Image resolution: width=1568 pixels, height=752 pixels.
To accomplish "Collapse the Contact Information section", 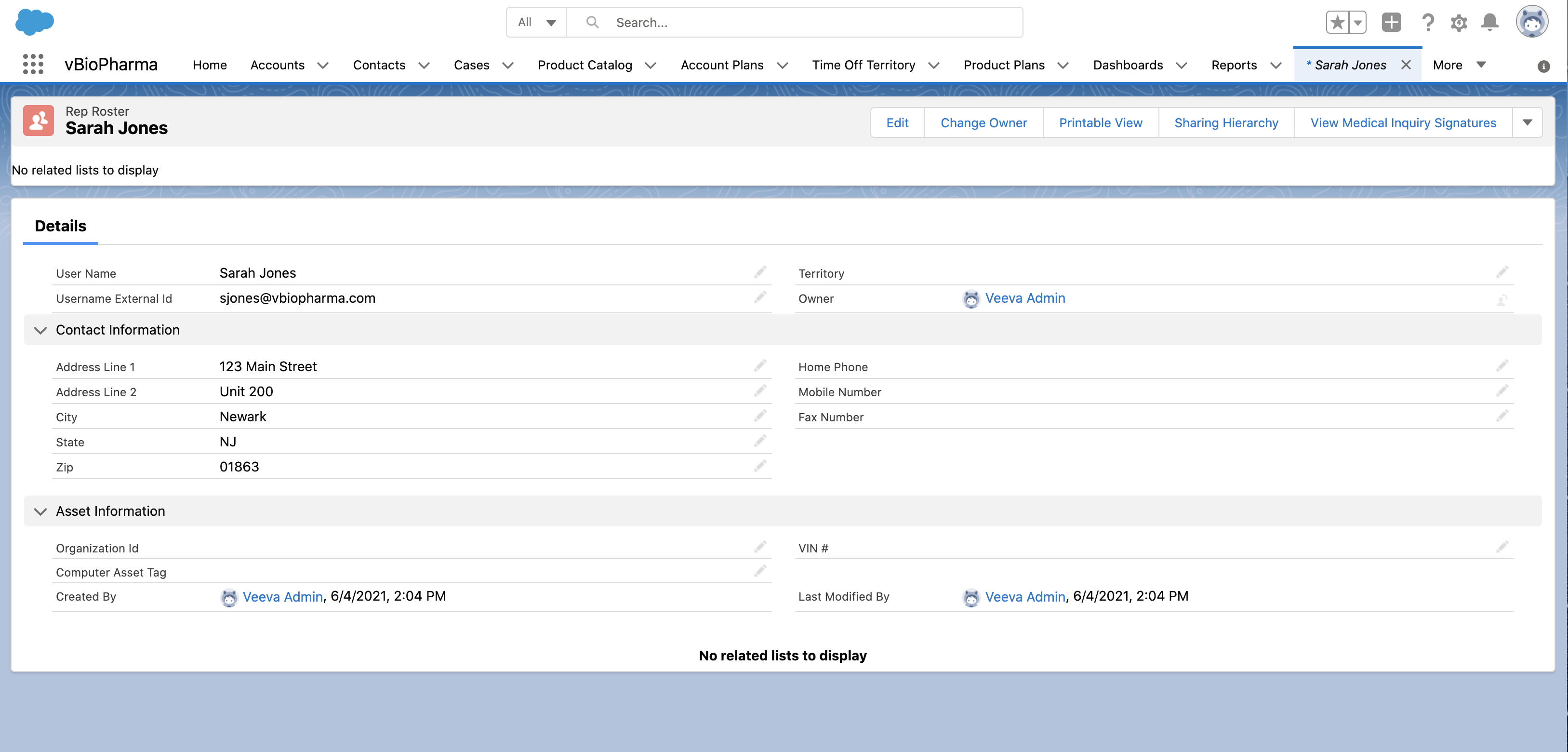I will 40,330.
